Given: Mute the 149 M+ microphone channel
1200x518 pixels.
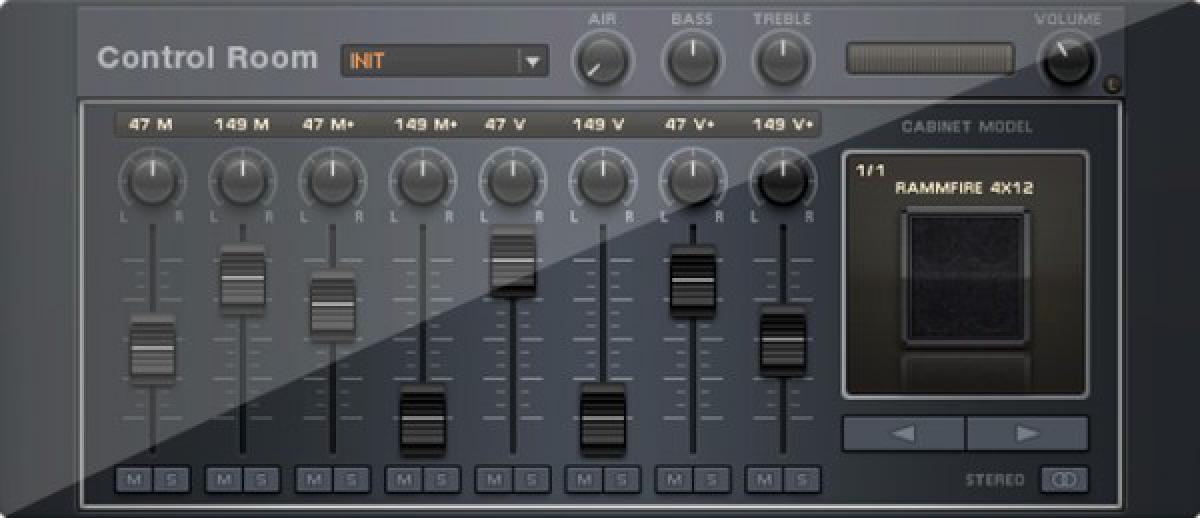Looking at the screenshot, I should [x=404, y=480].
